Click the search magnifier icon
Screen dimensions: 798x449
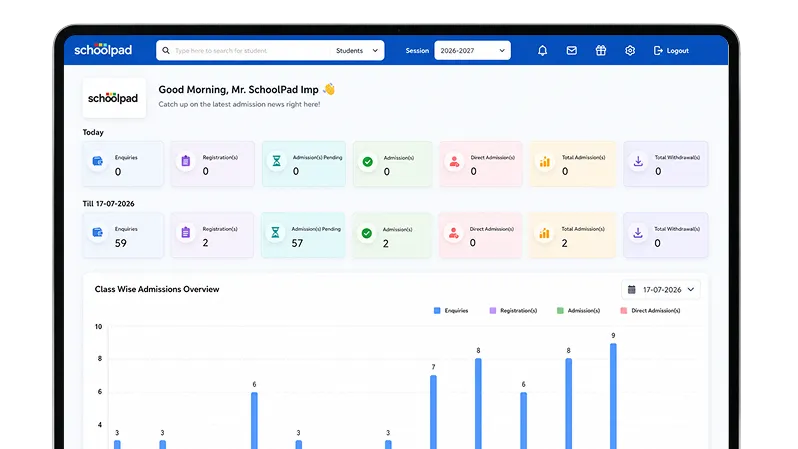click(x=166, y=50)
